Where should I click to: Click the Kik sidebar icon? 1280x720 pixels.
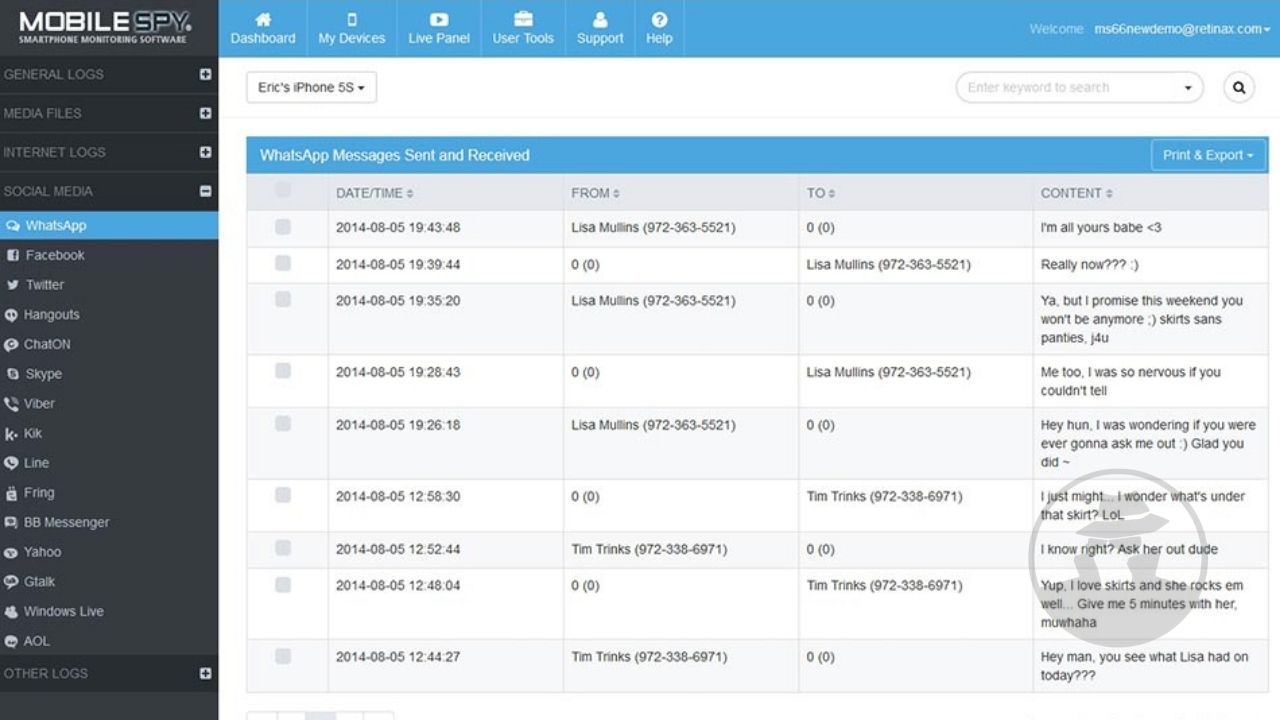[11, 434]
